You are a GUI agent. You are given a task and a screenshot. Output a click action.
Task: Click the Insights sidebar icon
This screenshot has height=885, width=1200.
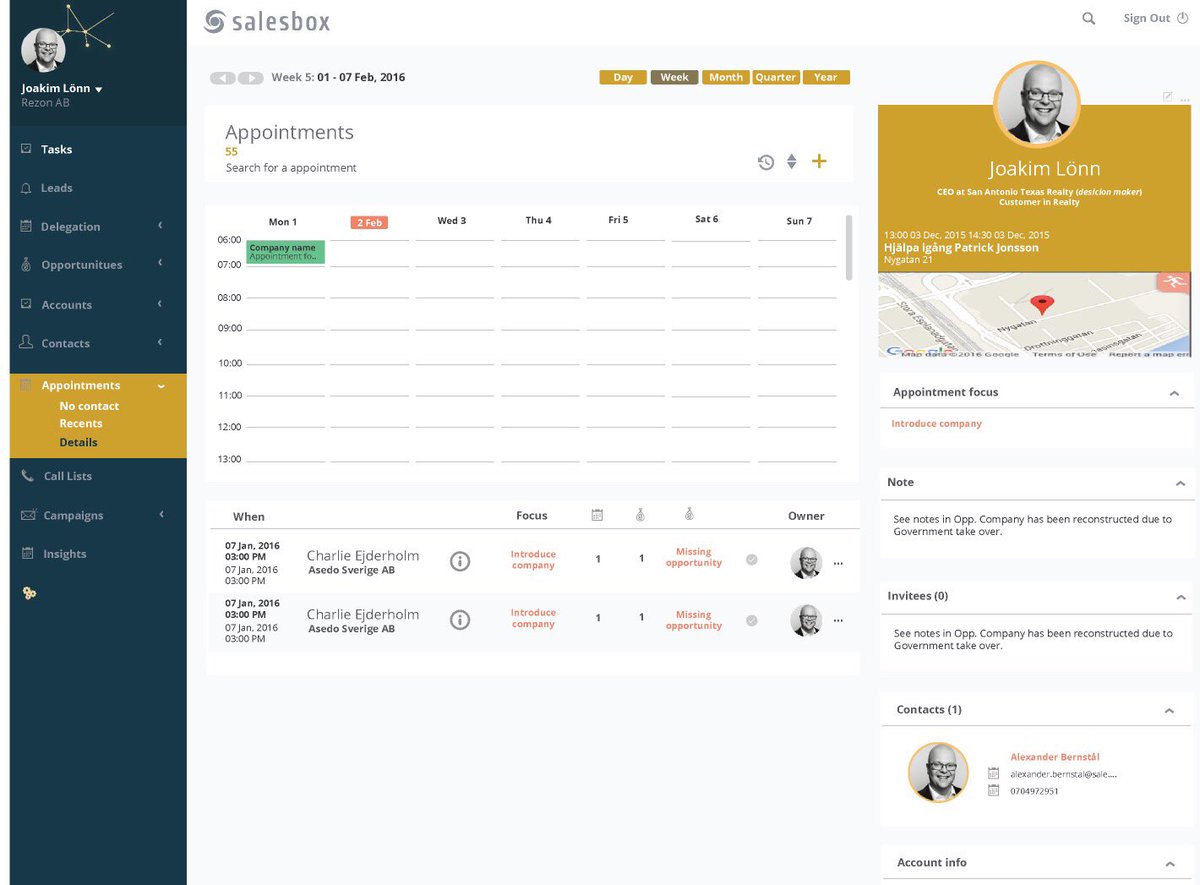tap(26, 553)
